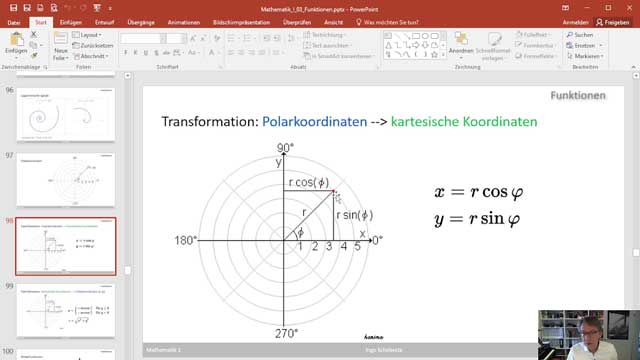Click the Format Painter brush icon

point(33,55)
